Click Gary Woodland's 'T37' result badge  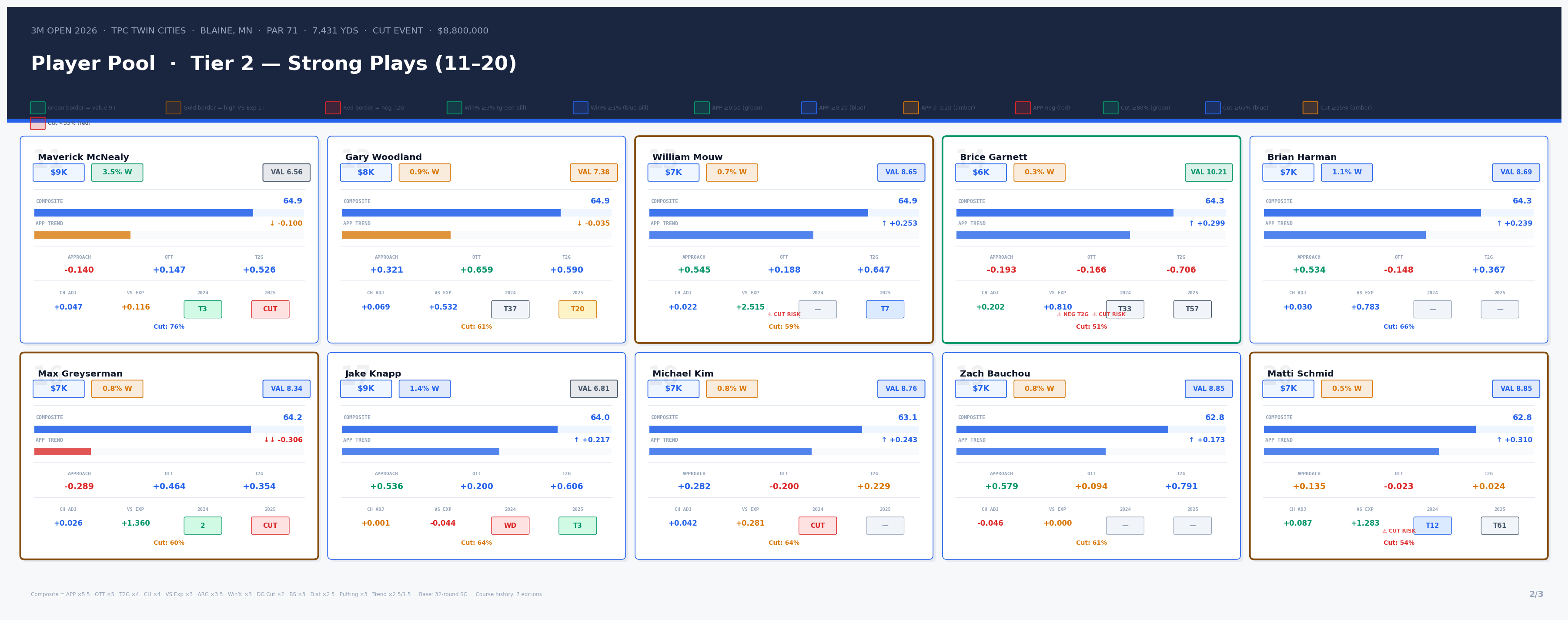510,309
